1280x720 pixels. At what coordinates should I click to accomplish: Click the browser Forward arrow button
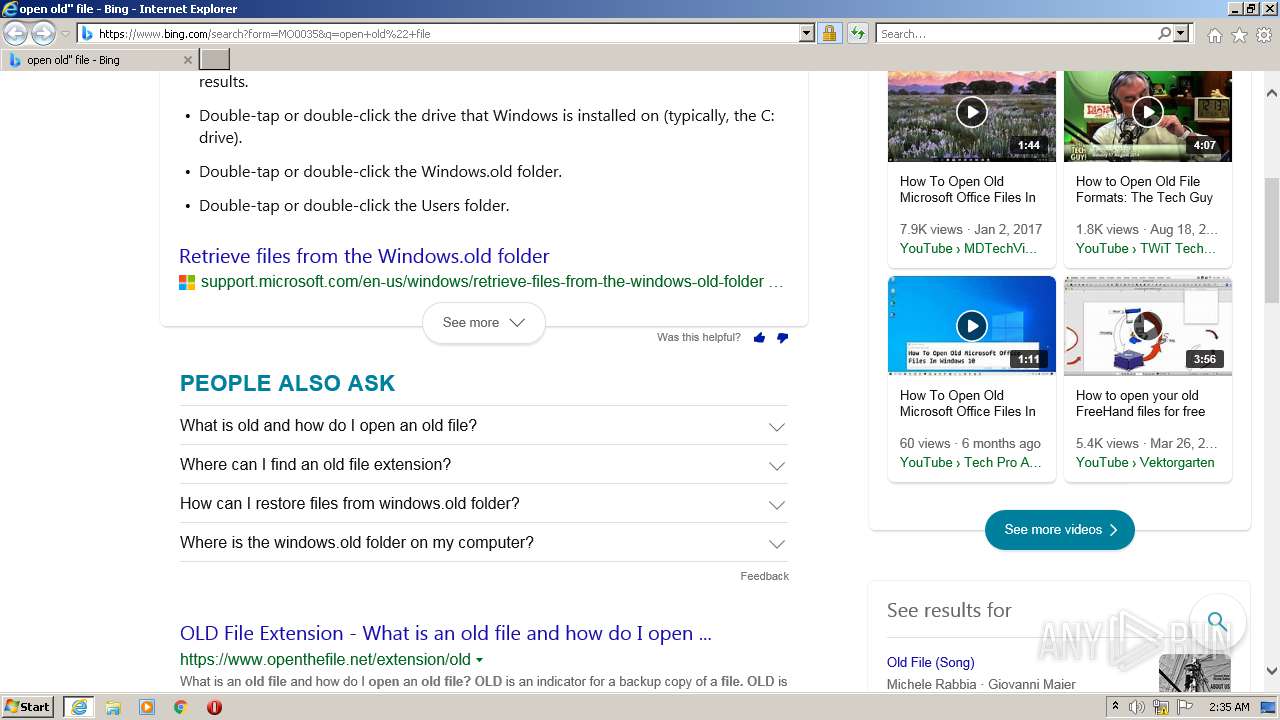[43, 34]
